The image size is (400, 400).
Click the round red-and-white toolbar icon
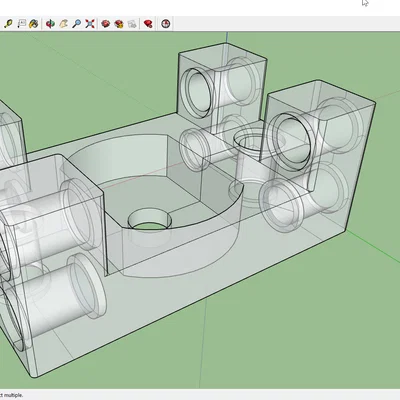(x=166, y=24)
